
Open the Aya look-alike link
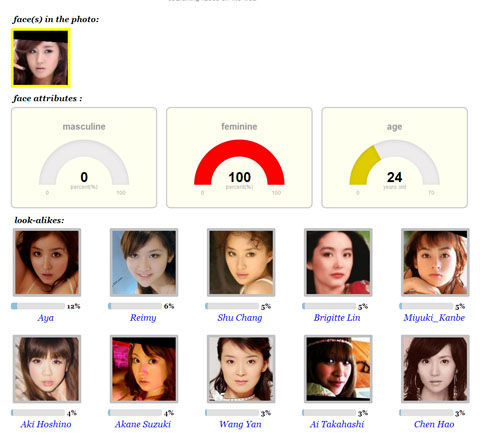point(46,318)
